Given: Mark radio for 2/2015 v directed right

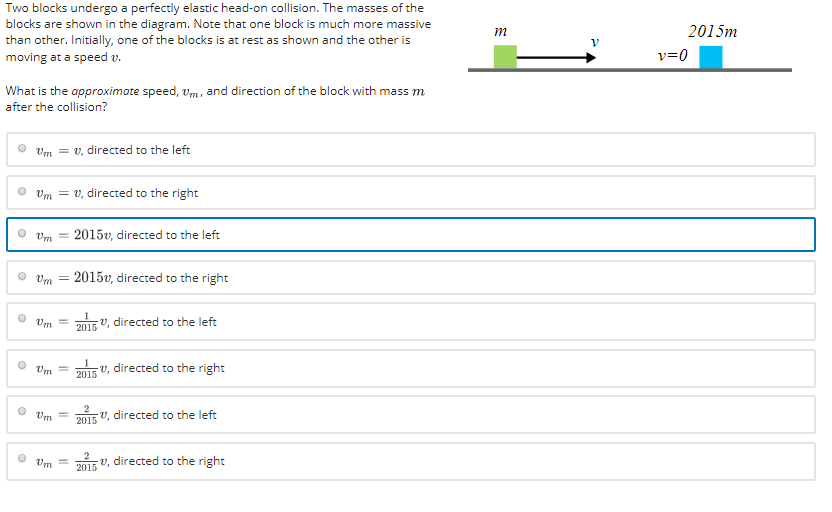Looking at the screenshot, I should pos(22,461).
